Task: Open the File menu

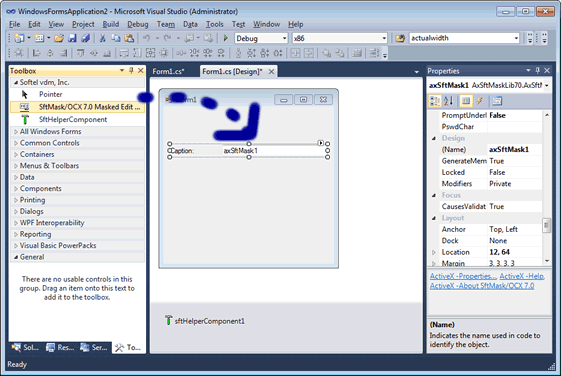Action: (x=14, y=24)
